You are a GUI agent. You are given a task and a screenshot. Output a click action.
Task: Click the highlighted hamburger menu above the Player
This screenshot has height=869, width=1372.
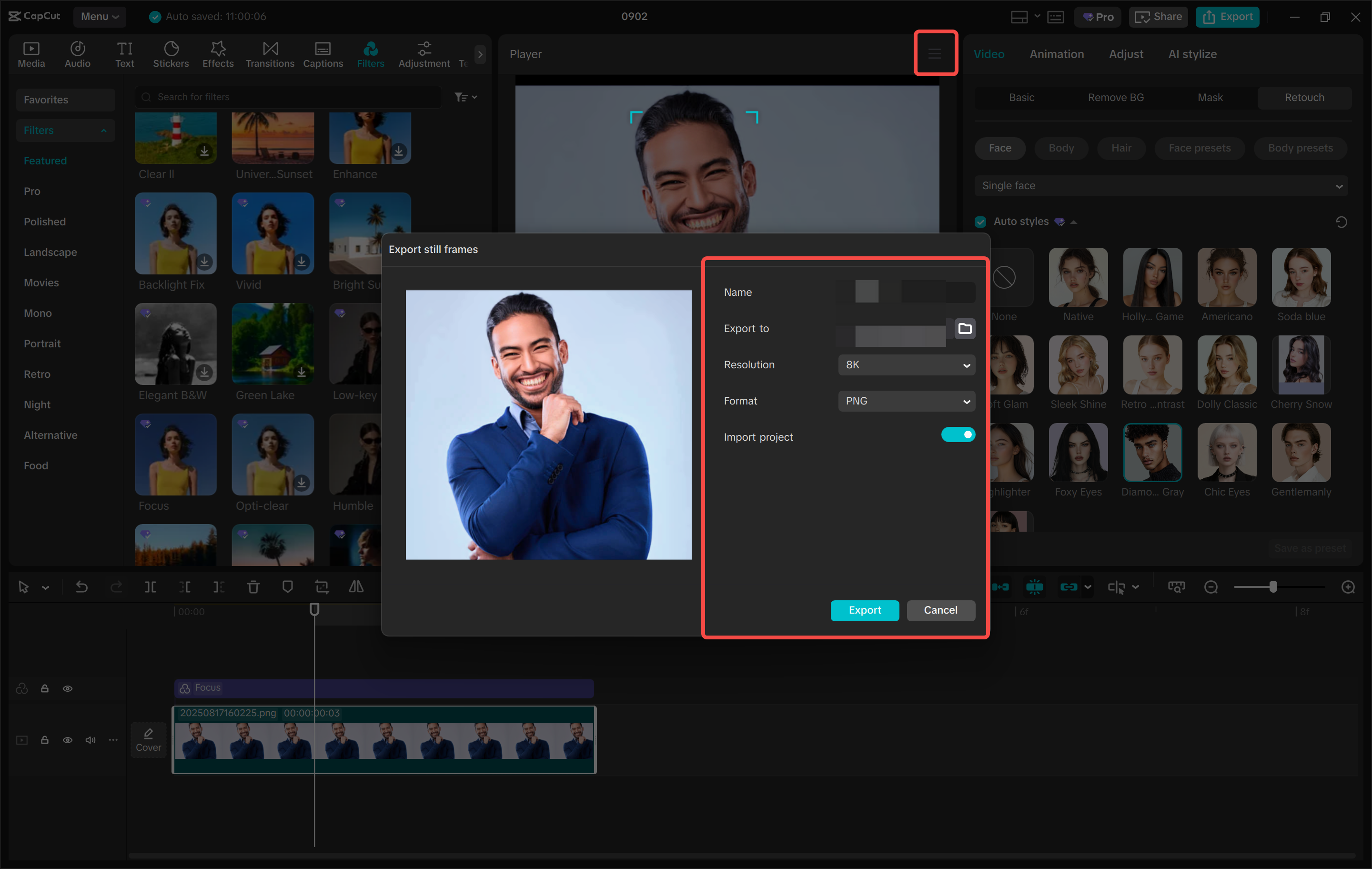(935, 53)
